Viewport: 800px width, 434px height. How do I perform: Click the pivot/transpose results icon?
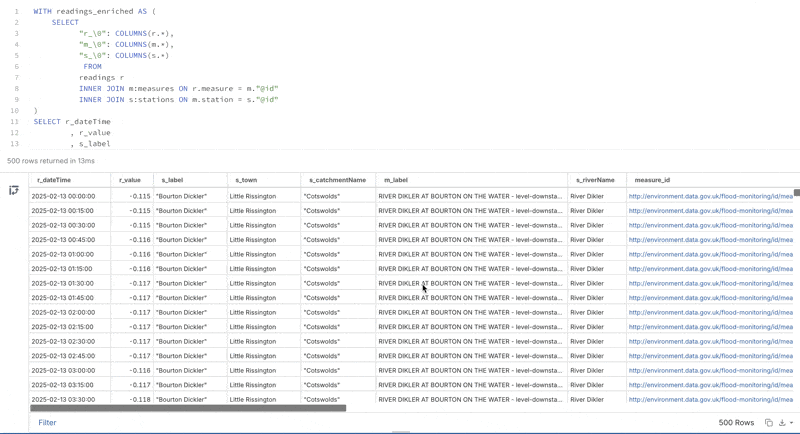14,190
